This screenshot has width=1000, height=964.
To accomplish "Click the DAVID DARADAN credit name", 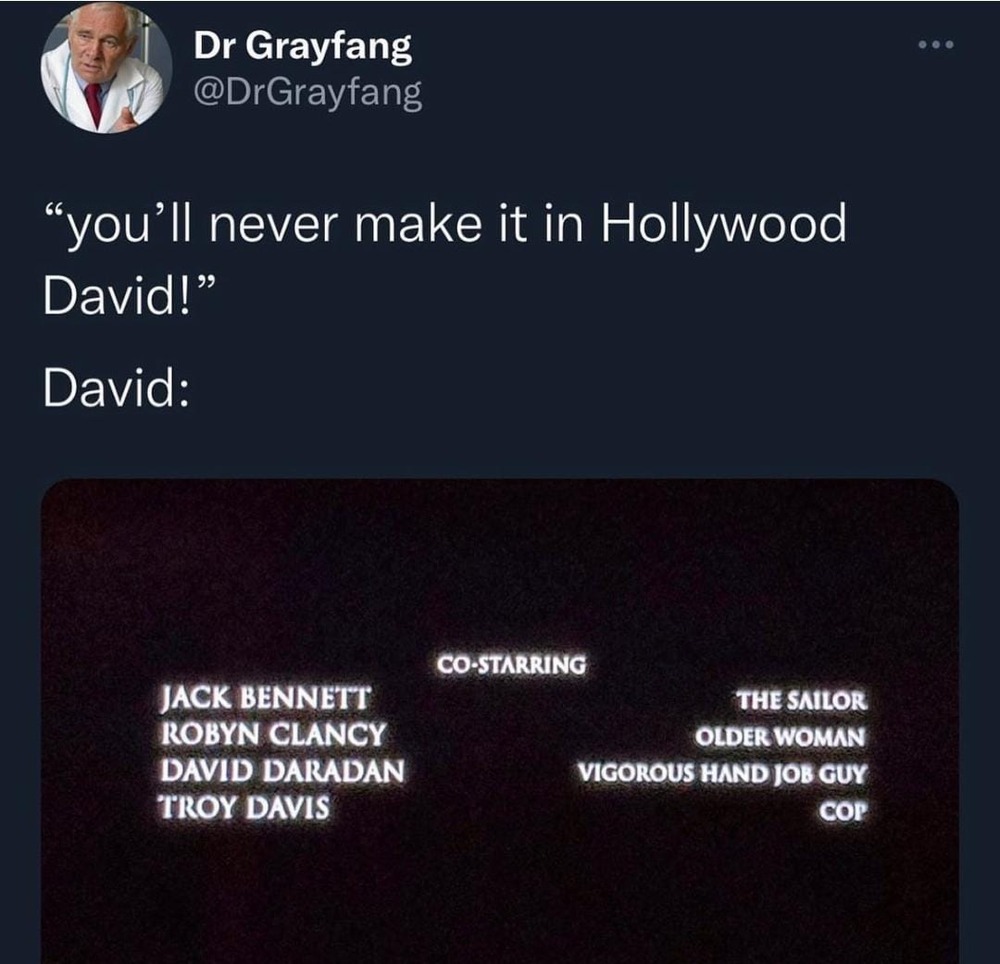I will click(282, 770).
